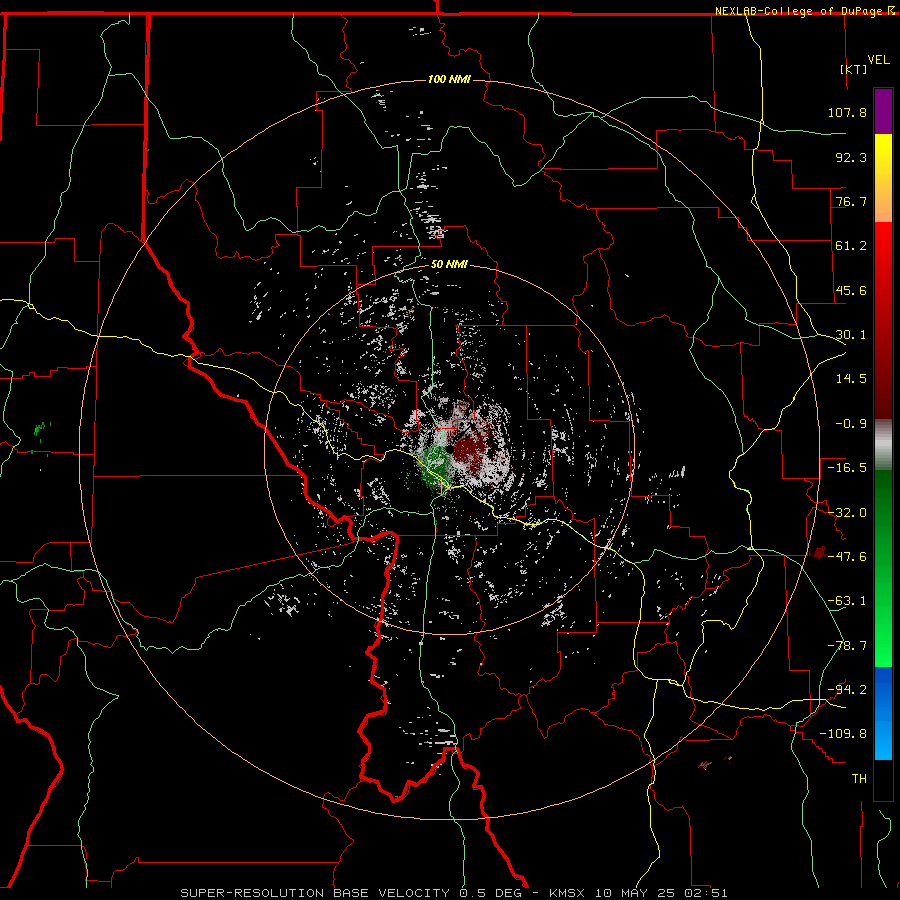The width and height of the screenshot is (900, 900).
Task: Click the 100 NMI range ring label
Action: point(449,79)
